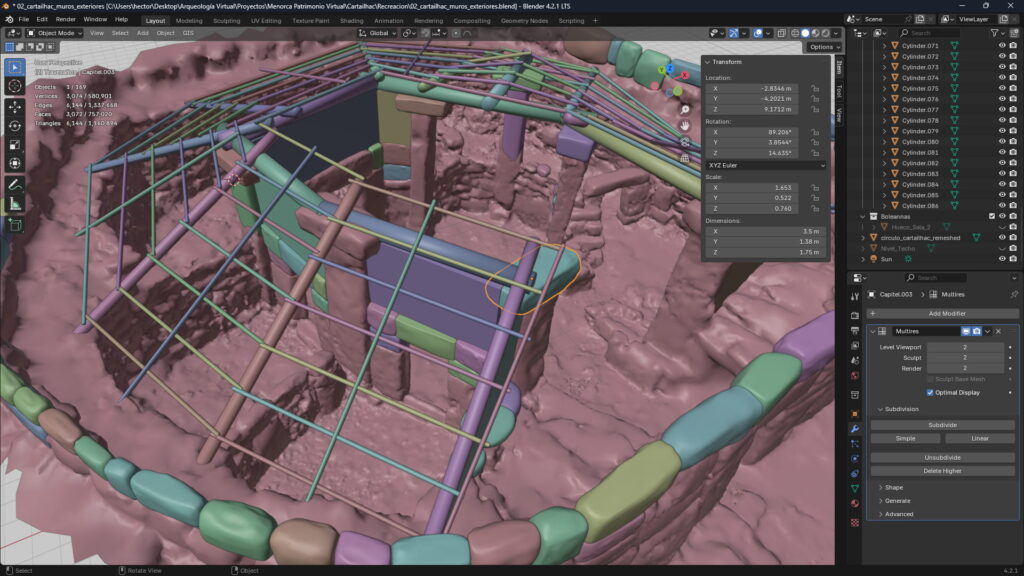Viewport: 1024px width, 576px height.
Task: Open the Object Data properties tab
Action: (855, 488)
